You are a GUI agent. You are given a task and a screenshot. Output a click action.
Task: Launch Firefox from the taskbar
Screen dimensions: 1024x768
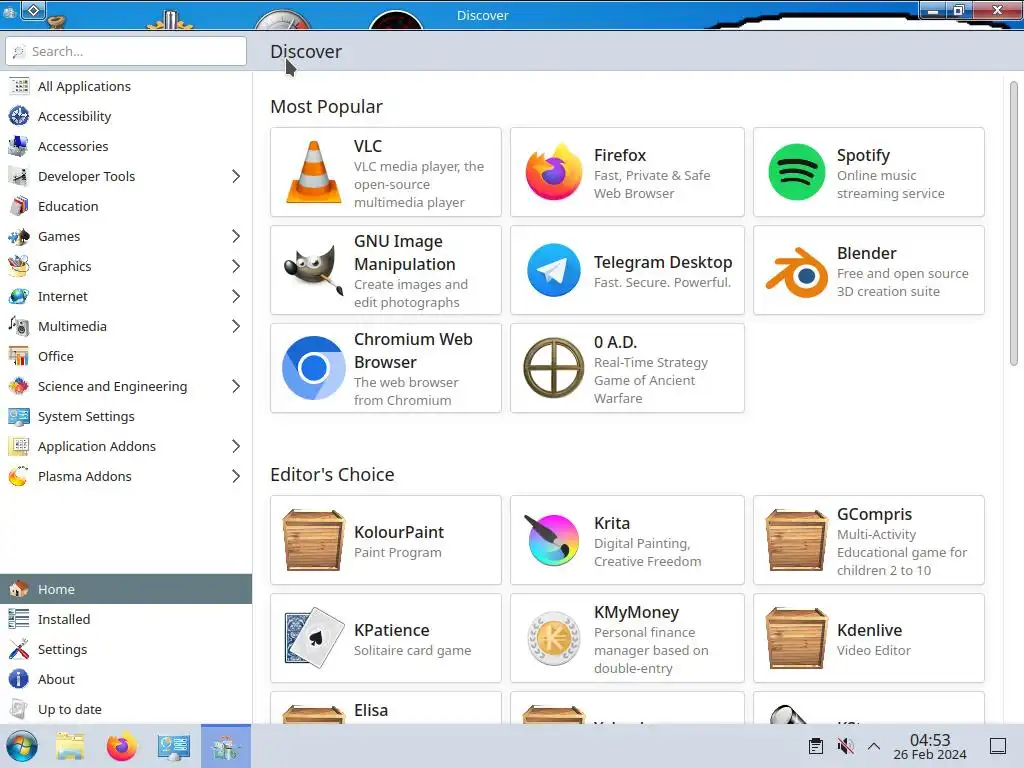pos(121,746)
